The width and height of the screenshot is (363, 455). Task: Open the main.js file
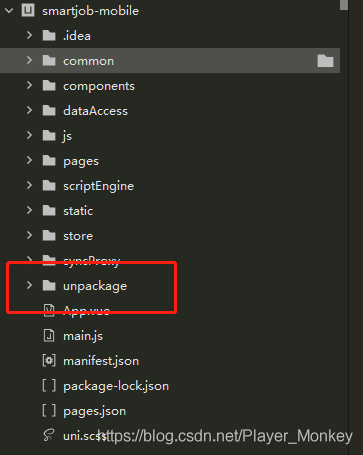pyautogui.click(x=83, y=336)
